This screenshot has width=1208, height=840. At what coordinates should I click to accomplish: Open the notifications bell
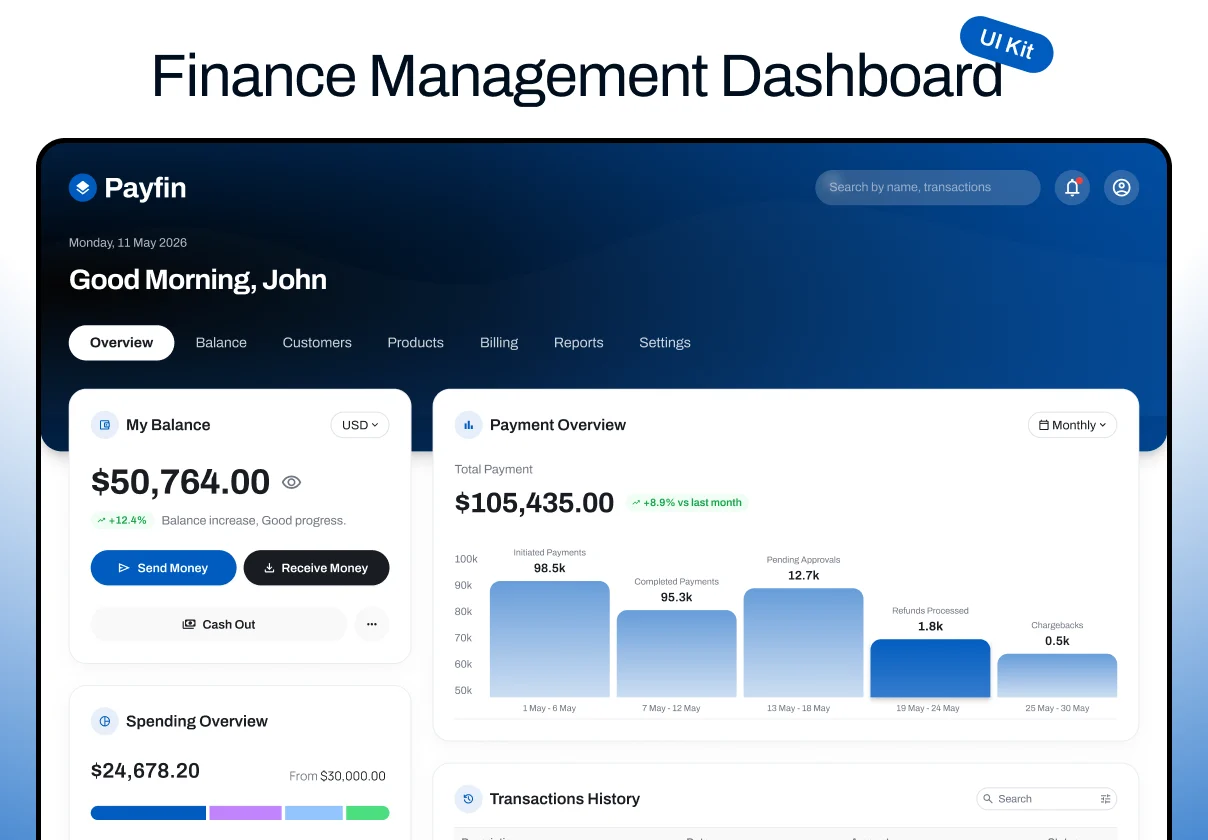point(1072,187)
